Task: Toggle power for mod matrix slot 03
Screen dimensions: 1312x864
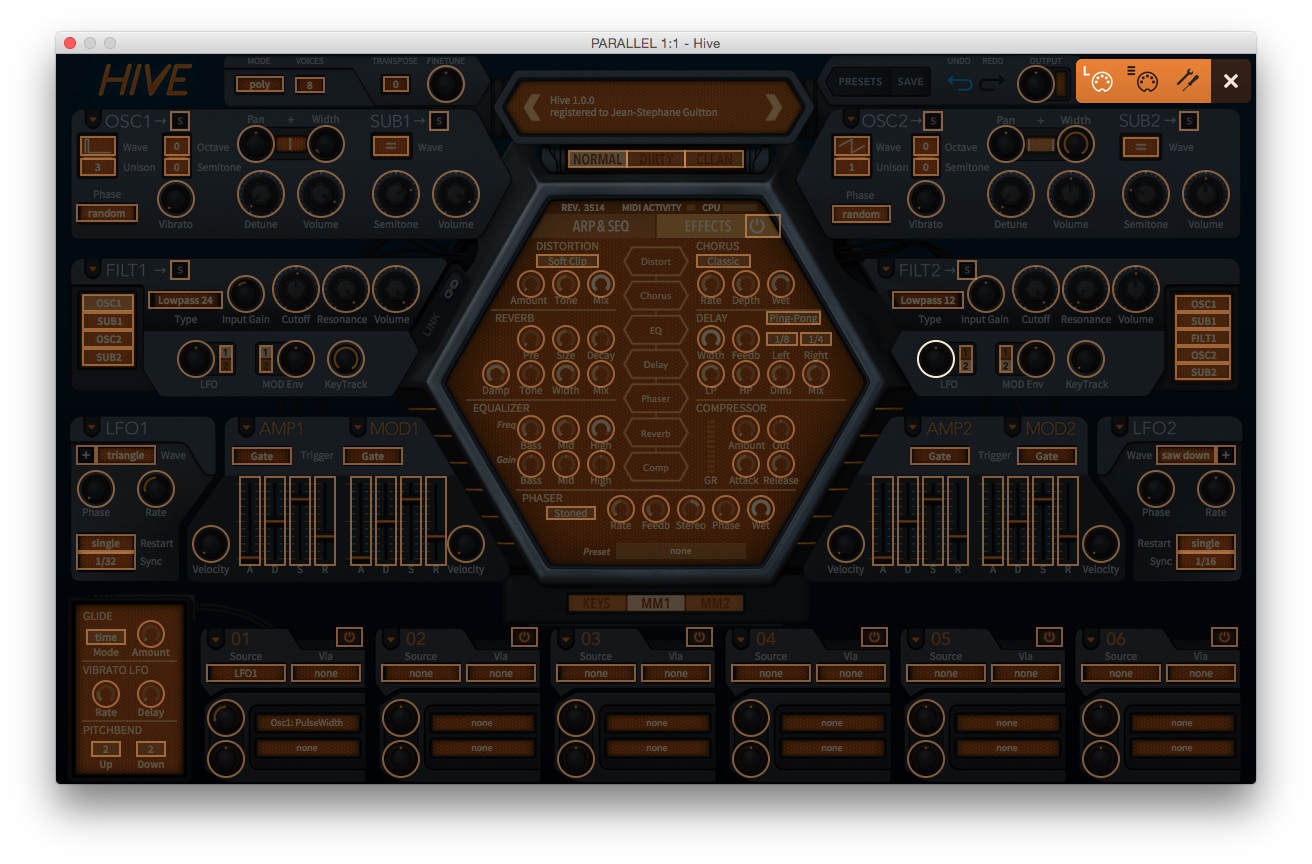Action: 699,637
